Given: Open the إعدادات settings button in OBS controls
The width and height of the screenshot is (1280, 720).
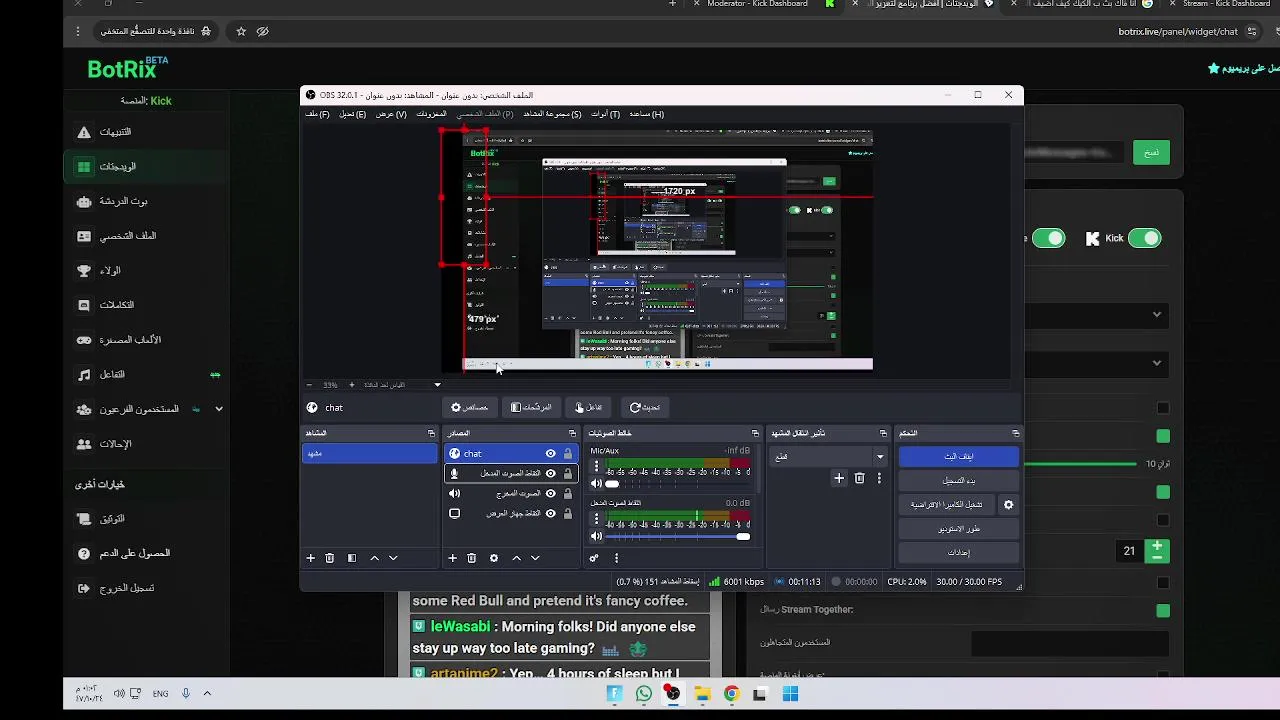Looking at the screenshot, I should [x=959, y=553].
